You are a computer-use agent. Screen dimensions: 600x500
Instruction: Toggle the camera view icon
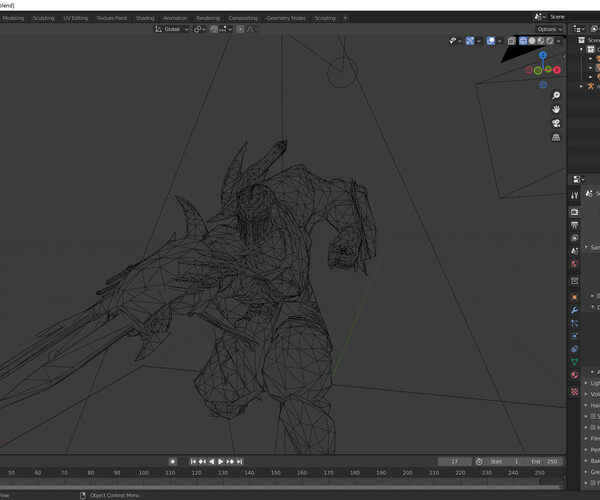(556, 124)
